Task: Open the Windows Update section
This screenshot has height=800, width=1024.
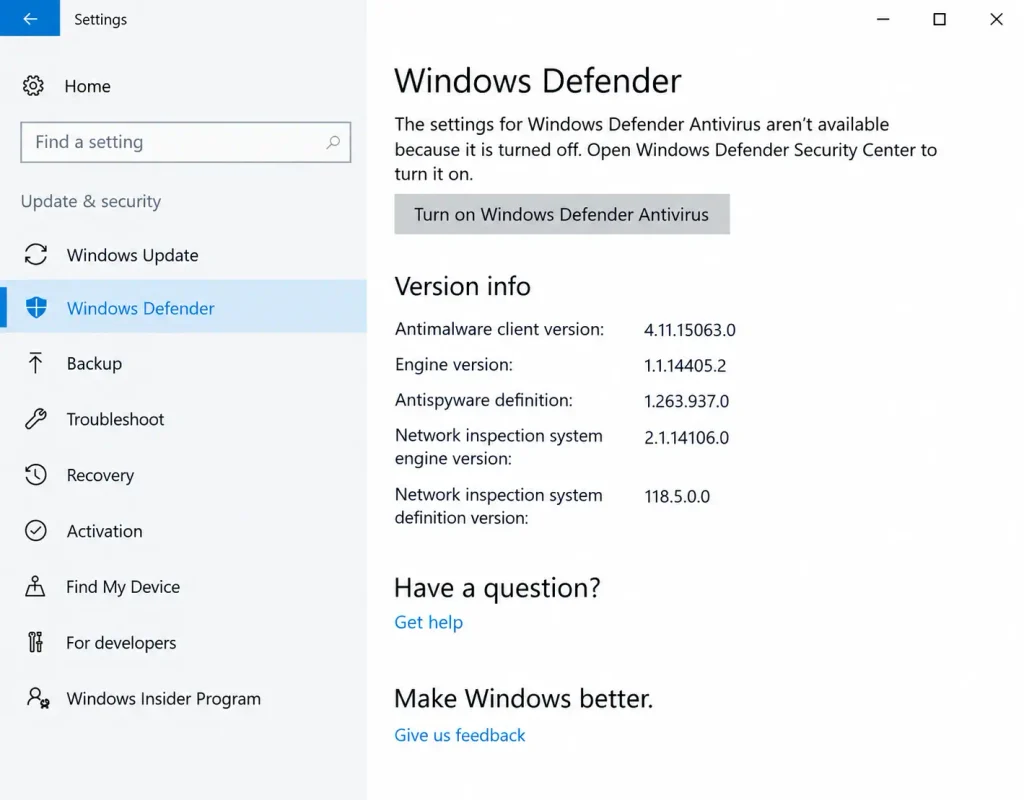Action: pyautogui.click(x=133, y=255)
